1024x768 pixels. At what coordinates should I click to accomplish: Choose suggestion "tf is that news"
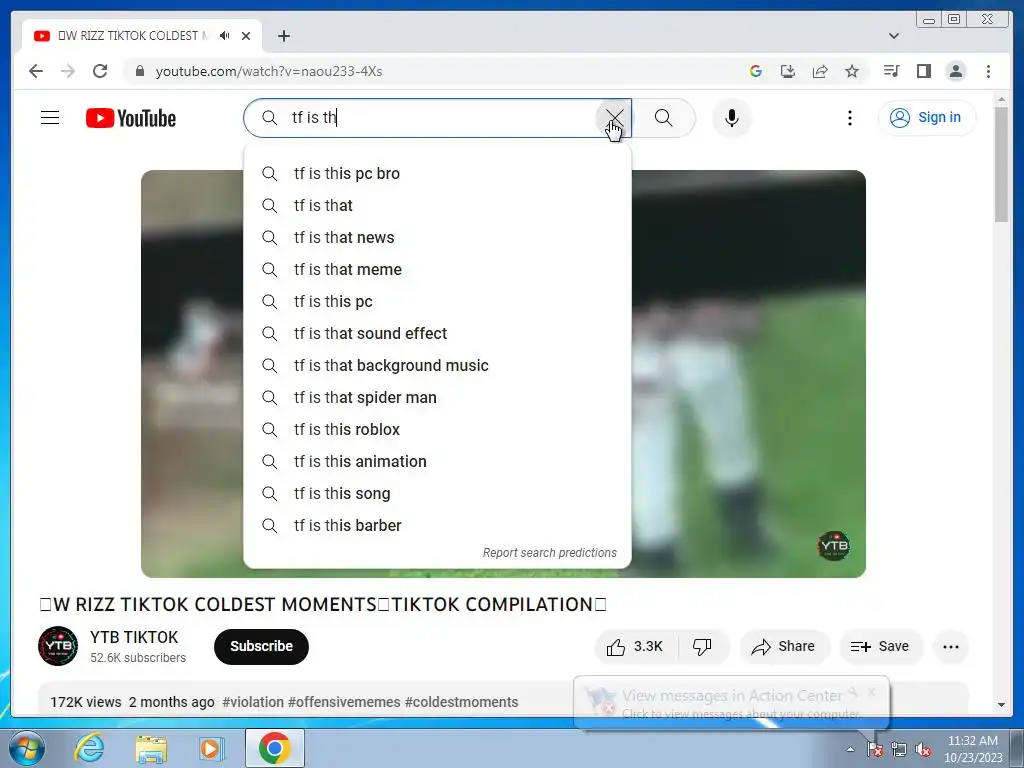(x=438, y=238)
